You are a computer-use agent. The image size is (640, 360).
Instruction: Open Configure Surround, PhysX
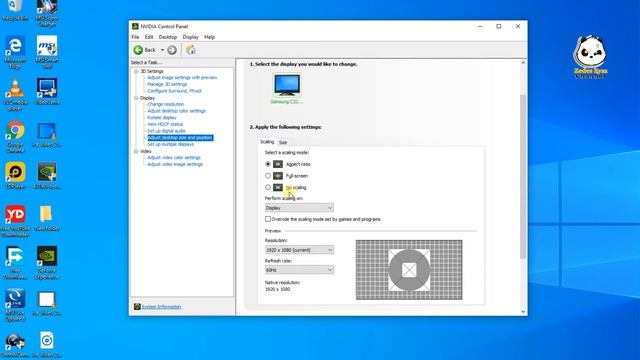(174, 91)
